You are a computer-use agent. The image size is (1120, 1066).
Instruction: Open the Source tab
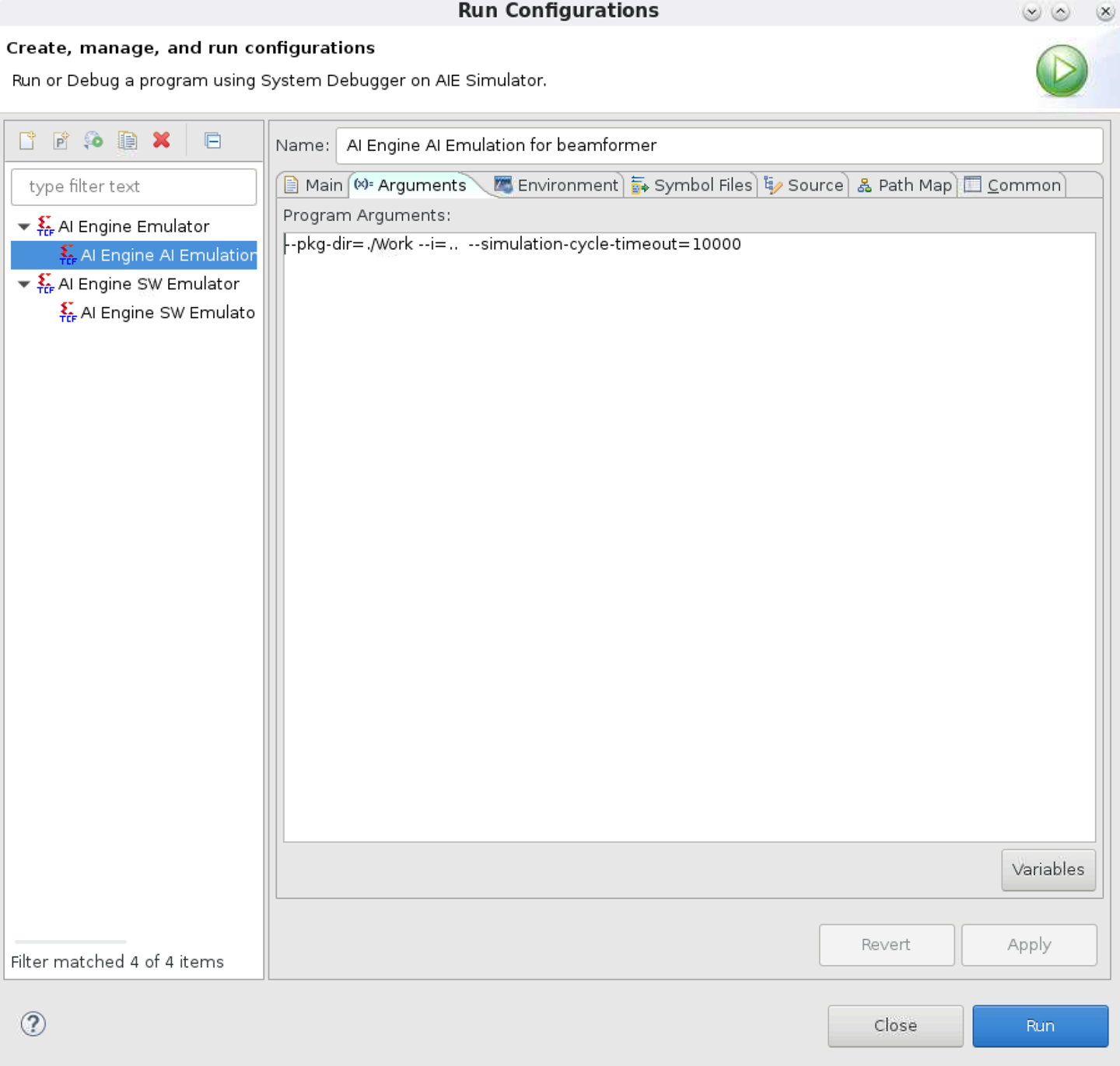pyautogui.click(x=805, y=185)
